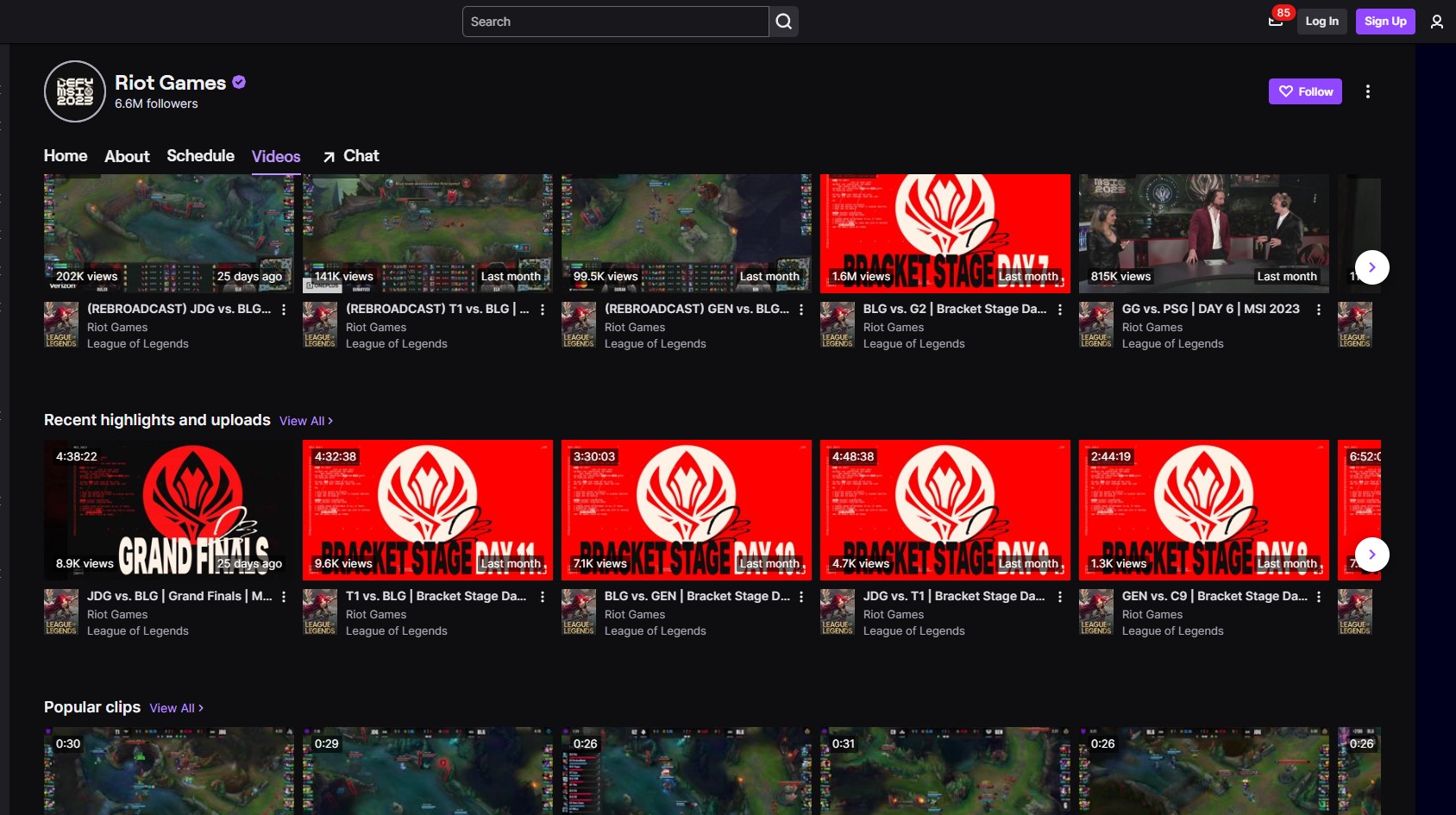Image resolution: width=1456 pixels, height=815 pixels.
Task: Open the 2:44:19 Bracket Stage thumbnail
Action: tap(1204, 510)
